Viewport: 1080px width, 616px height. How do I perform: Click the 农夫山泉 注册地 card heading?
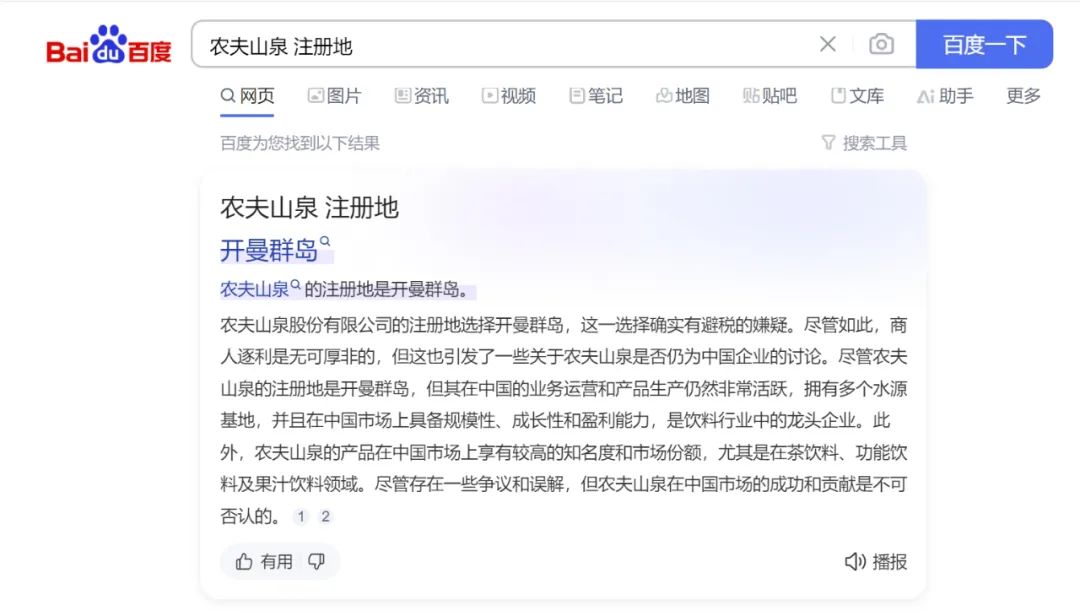pos(309,207)
